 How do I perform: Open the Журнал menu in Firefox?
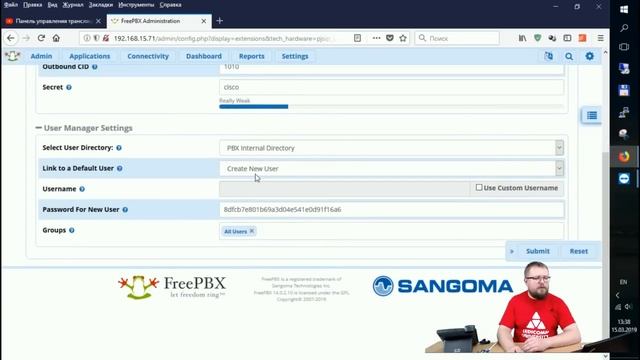(x=73, y=5)
